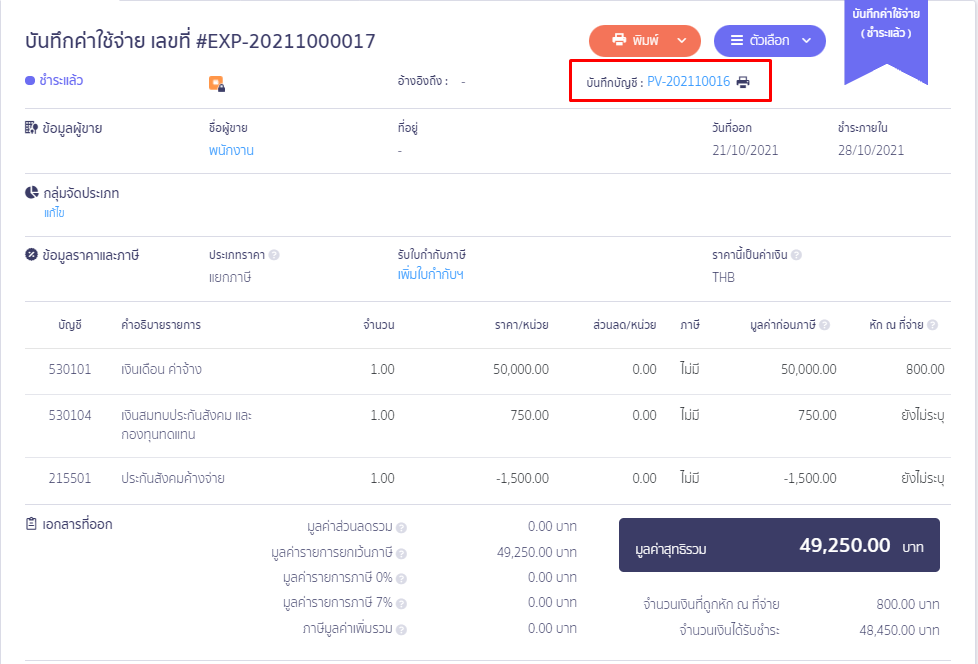This screenshot has width=978, height=664.
Task: Click the building icon beside ข้อมูลผู้ขาย
Action: click(x=31, y=128)
